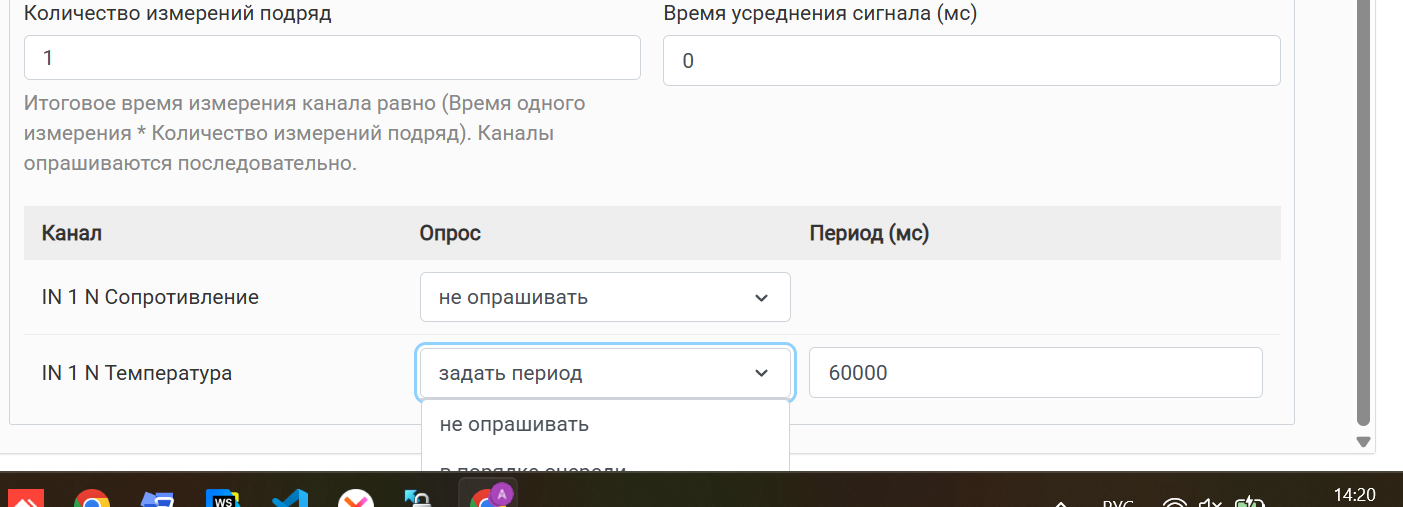Focus the Время усреднения сигнала field

[x=971, y=61]
